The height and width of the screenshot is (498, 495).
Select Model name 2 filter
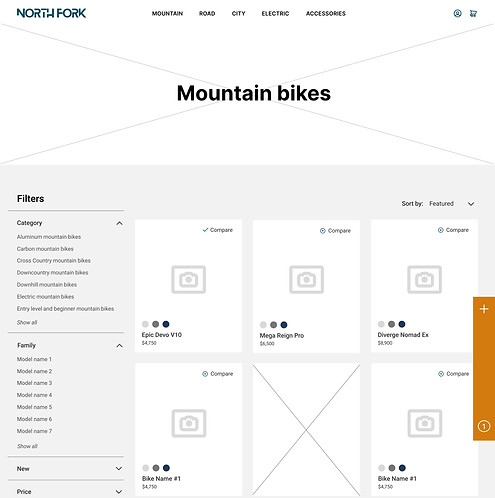pyautogui.click(x=34, y=371)
